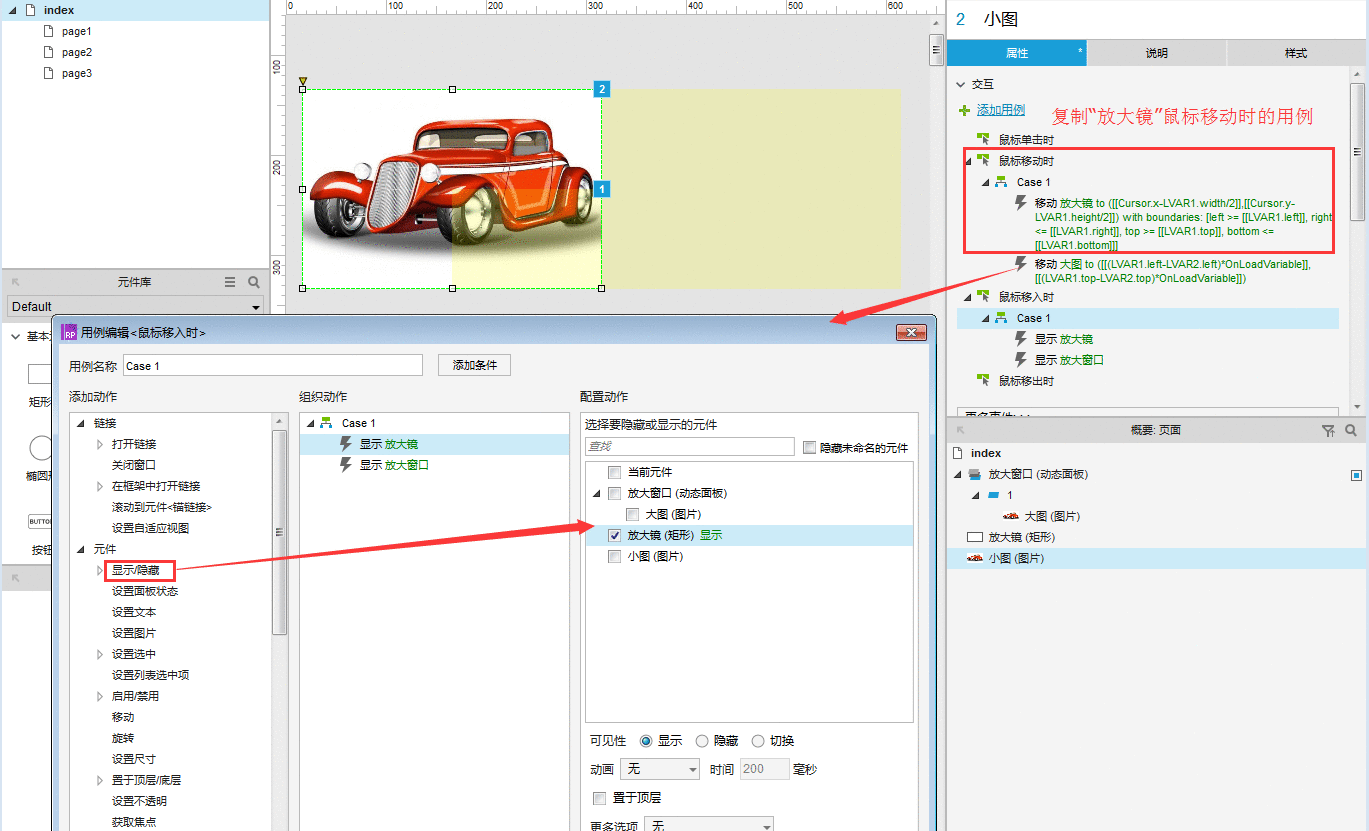
Task: Click the RP logo icon in dialog title bar
Action: tap(70, 332)
